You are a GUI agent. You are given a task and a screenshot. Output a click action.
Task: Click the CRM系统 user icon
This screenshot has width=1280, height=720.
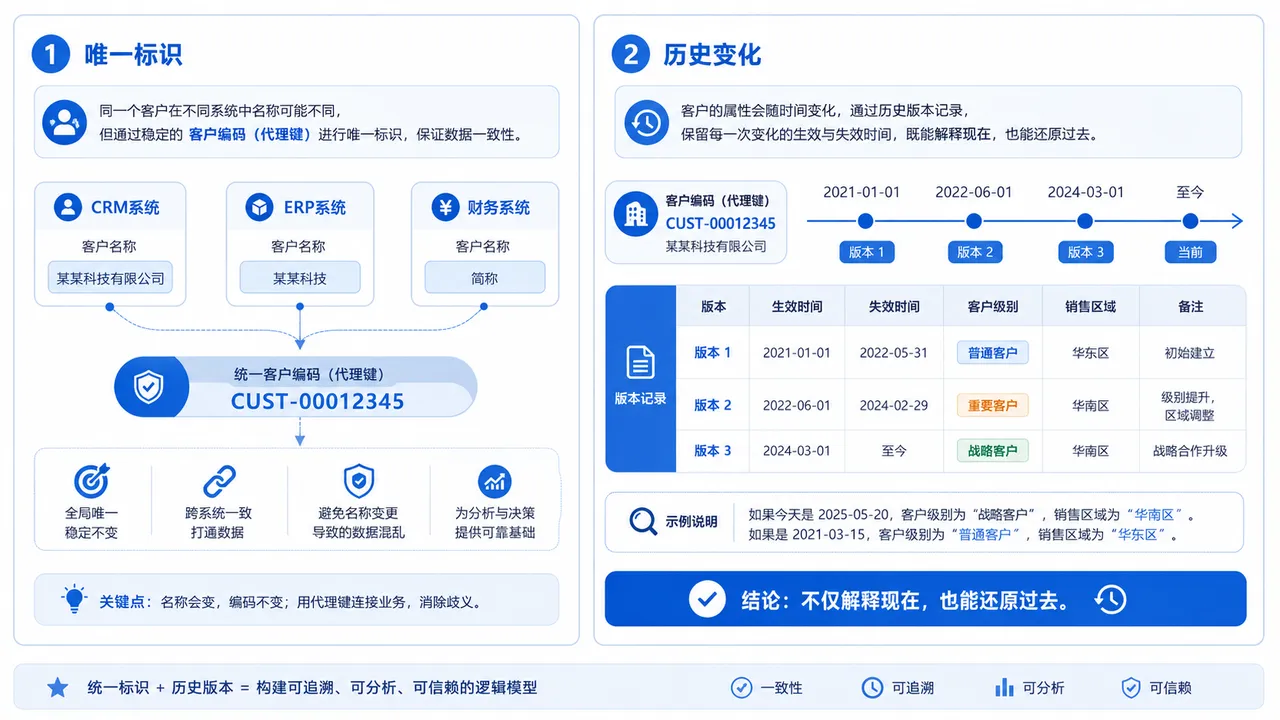click(68, 207)
